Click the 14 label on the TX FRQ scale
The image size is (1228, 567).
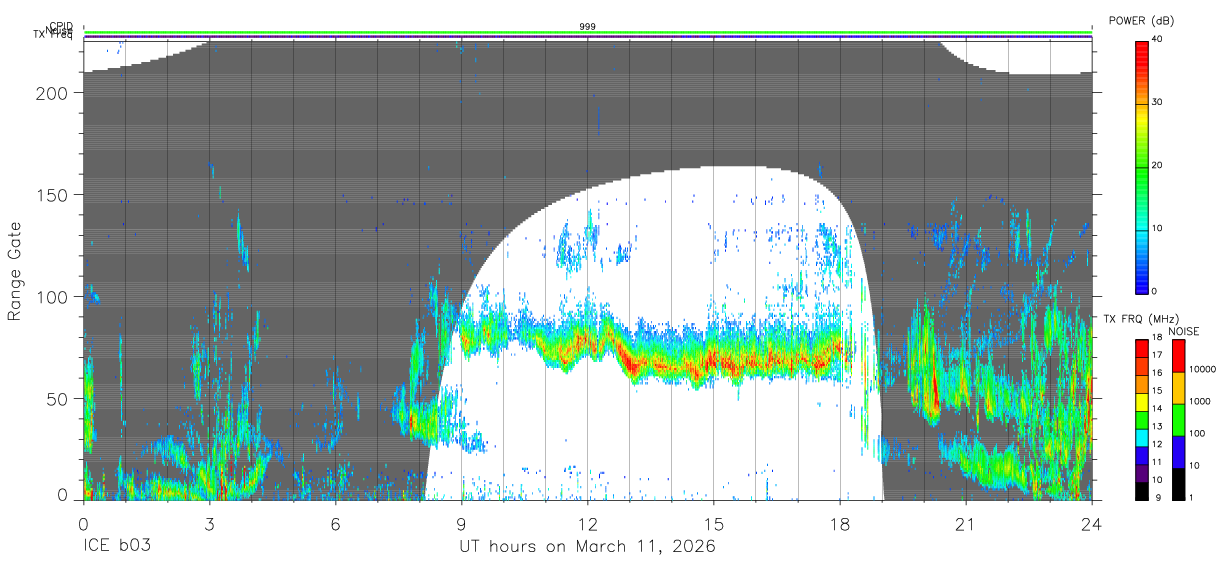click(1157, 408)
